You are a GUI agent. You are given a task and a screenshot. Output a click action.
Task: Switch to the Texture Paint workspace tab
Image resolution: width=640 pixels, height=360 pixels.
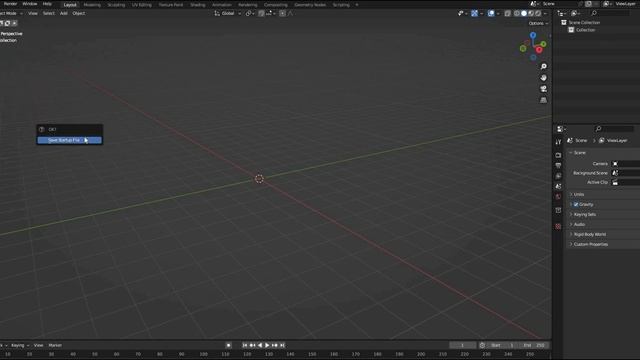[171, 5]
